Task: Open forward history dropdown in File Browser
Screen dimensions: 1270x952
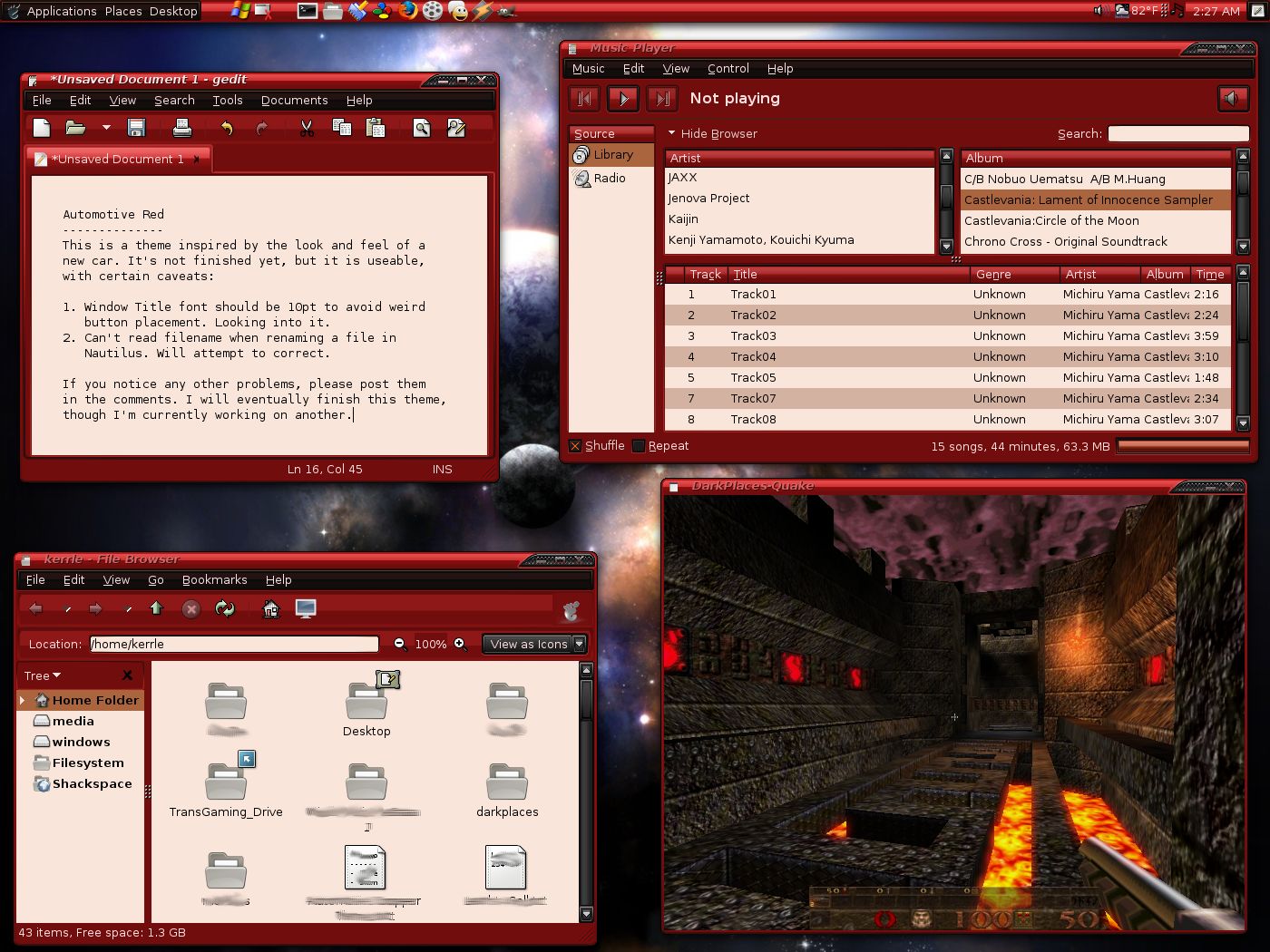Action: [x=128, y=608]
